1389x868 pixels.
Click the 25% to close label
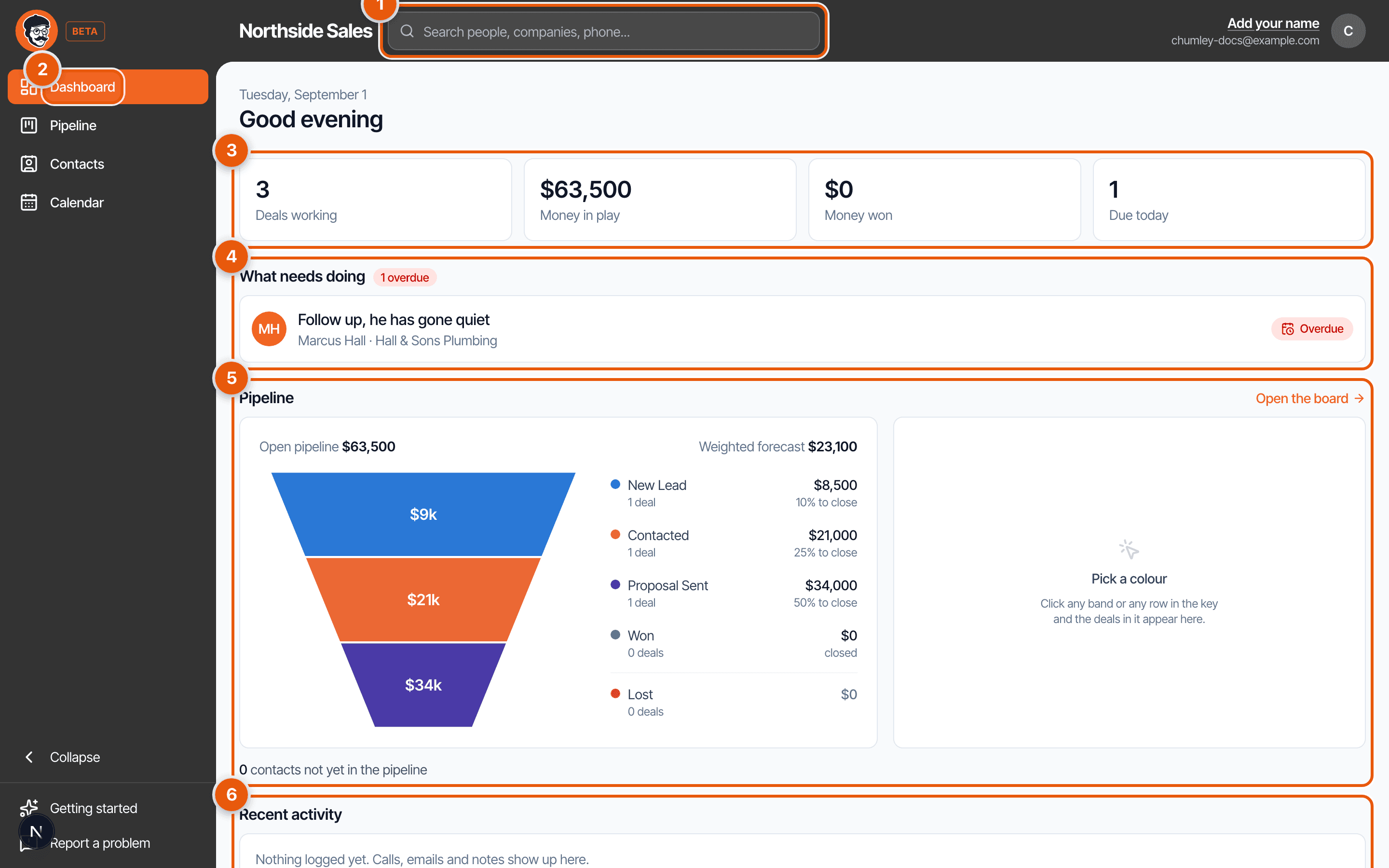[825, 552]
